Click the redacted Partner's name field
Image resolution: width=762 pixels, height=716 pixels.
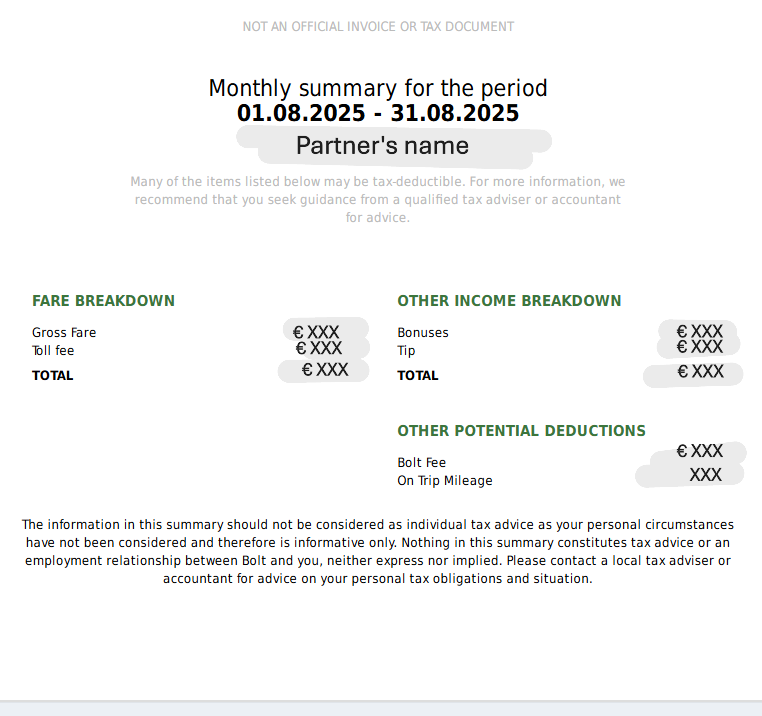coord(382,145)
